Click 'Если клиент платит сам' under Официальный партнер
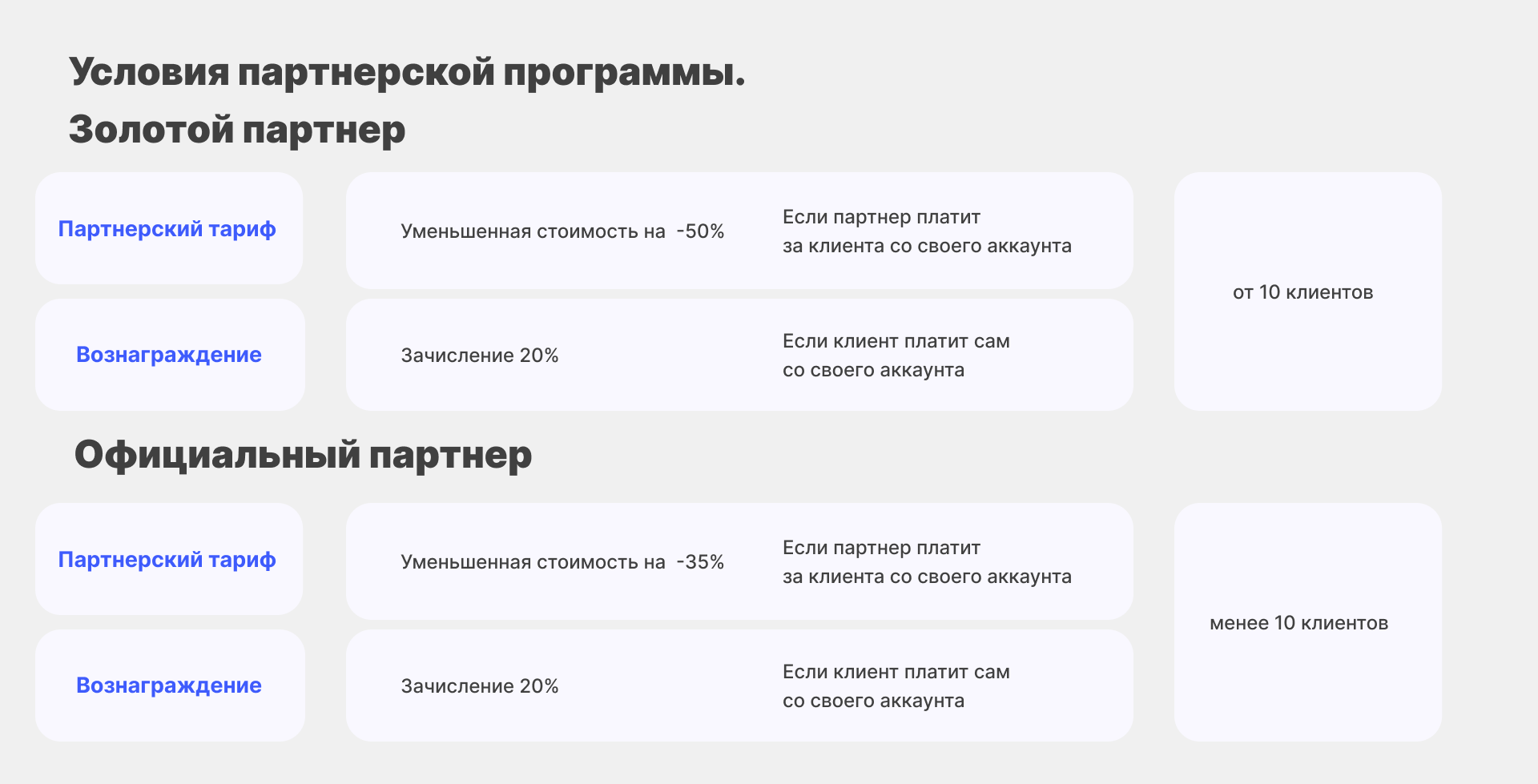 896,672
